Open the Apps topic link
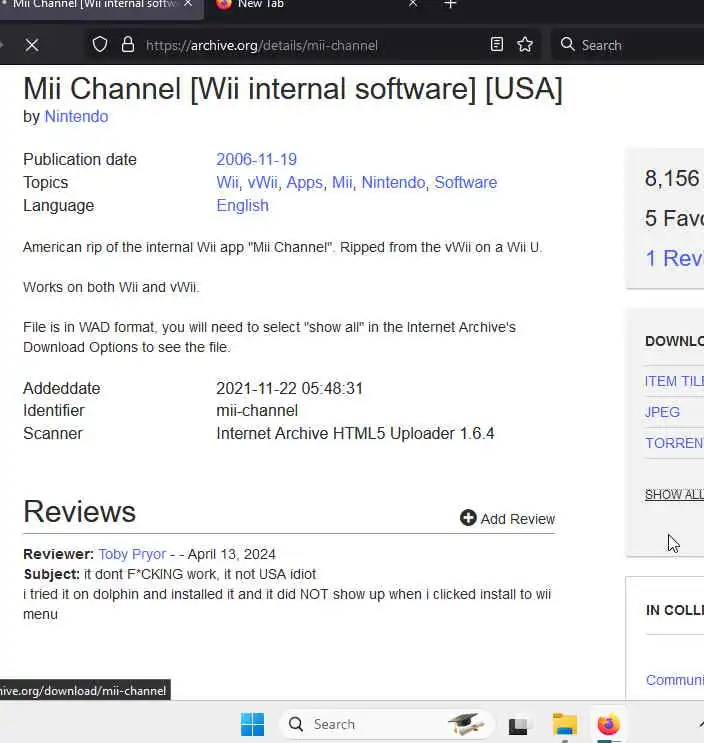The width and height of the screenshot is (704, 743). (x=305, y=183)
